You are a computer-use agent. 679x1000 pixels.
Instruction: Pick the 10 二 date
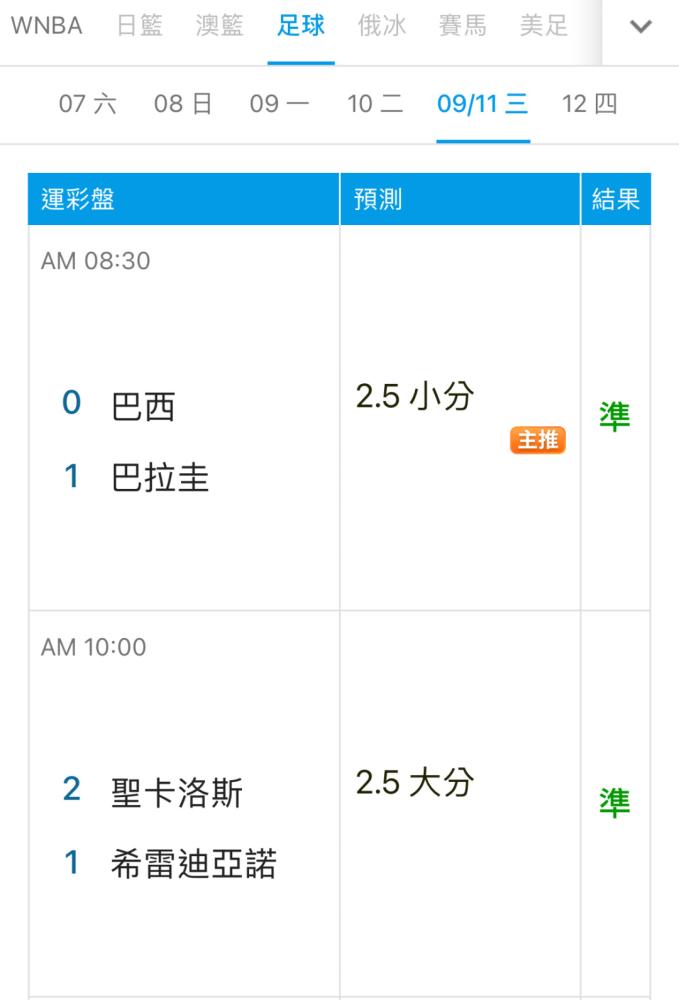[375, 103]
